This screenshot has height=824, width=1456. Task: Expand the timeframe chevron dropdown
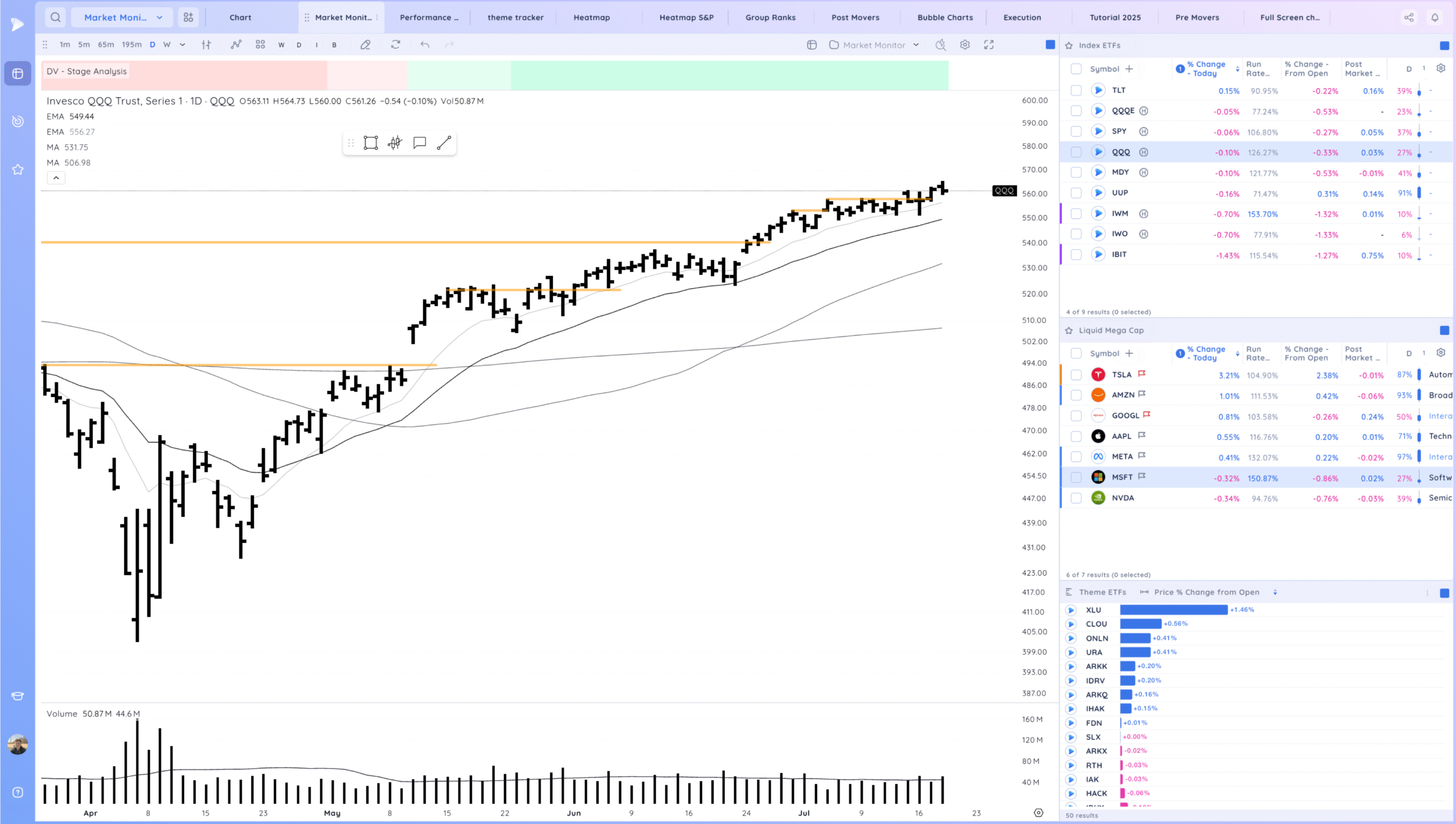tap(183, 45)
